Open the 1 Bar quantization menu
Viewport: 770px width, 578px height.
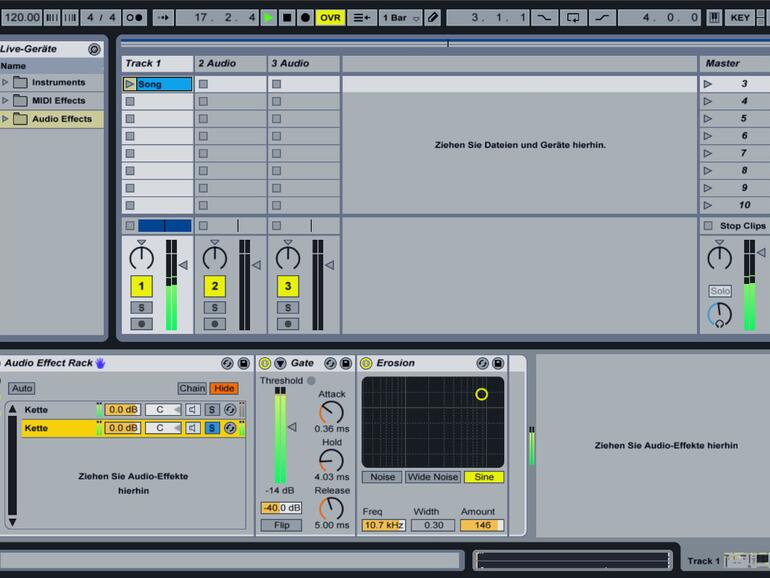pos(399,17)
